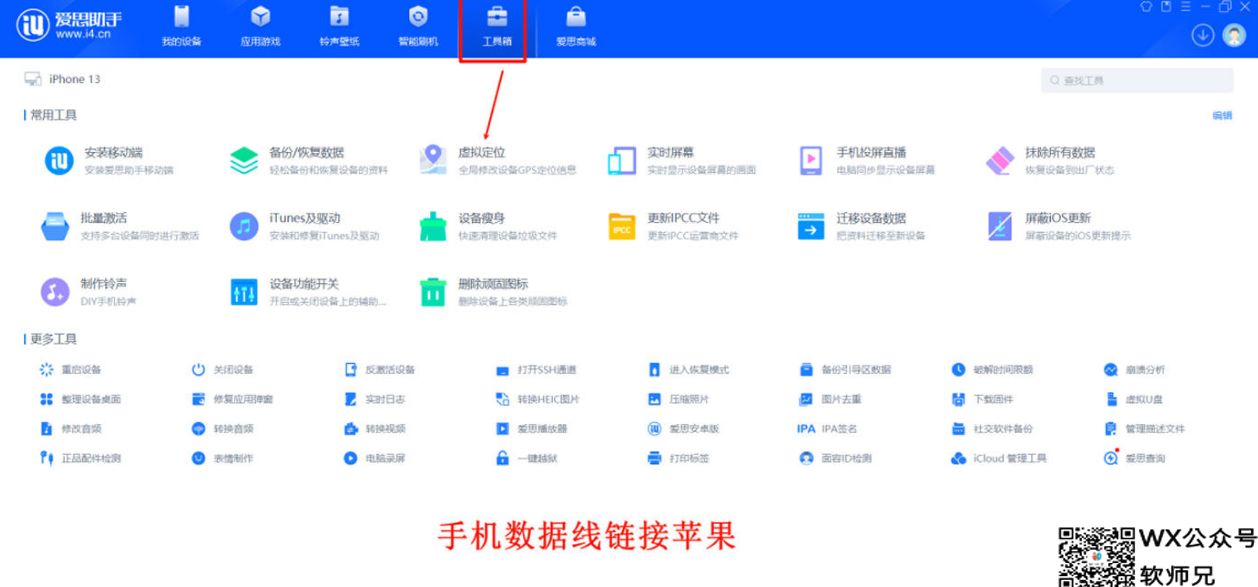Open the 安装移动端 tool
The image size is (1258, 587).
pos(109,160)
